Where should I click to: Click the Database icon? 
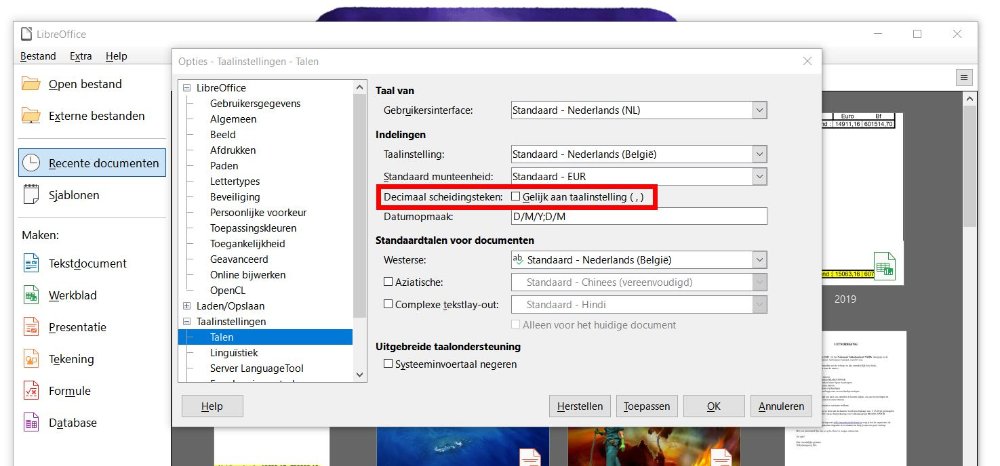[x=31, y=423]
